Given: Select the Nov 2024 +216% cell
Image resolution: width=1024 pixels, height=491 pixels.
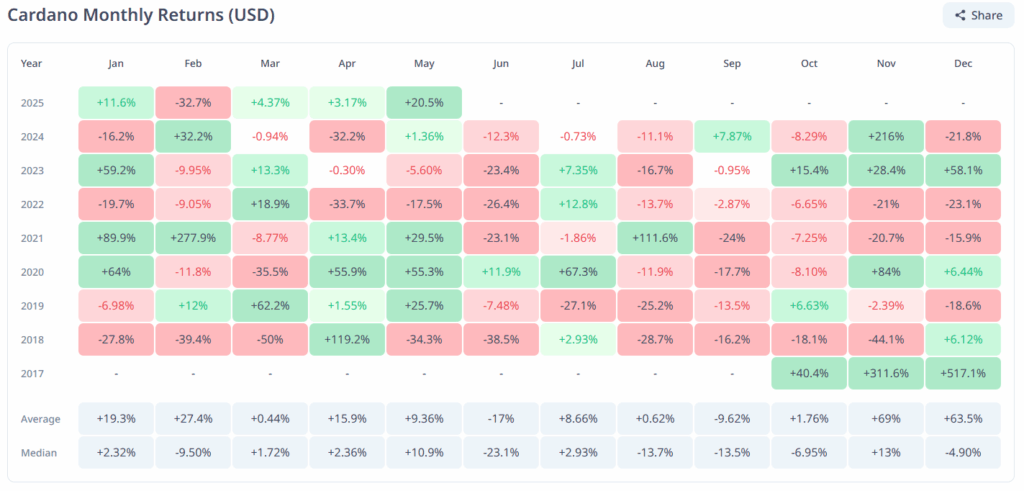Looking at the screenshot, I should 886,136.
